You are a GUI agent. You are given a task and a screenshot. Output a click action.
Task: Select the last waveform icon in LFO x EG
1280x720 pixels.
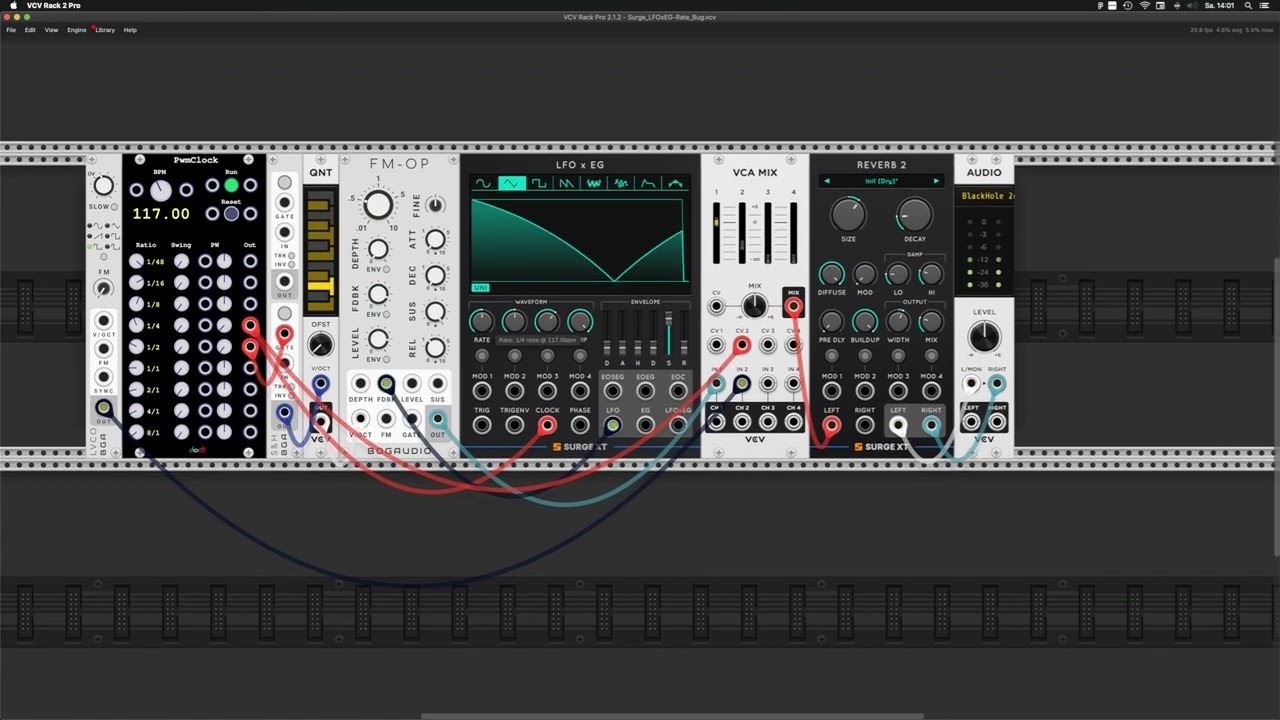click(x=675, y=183)
